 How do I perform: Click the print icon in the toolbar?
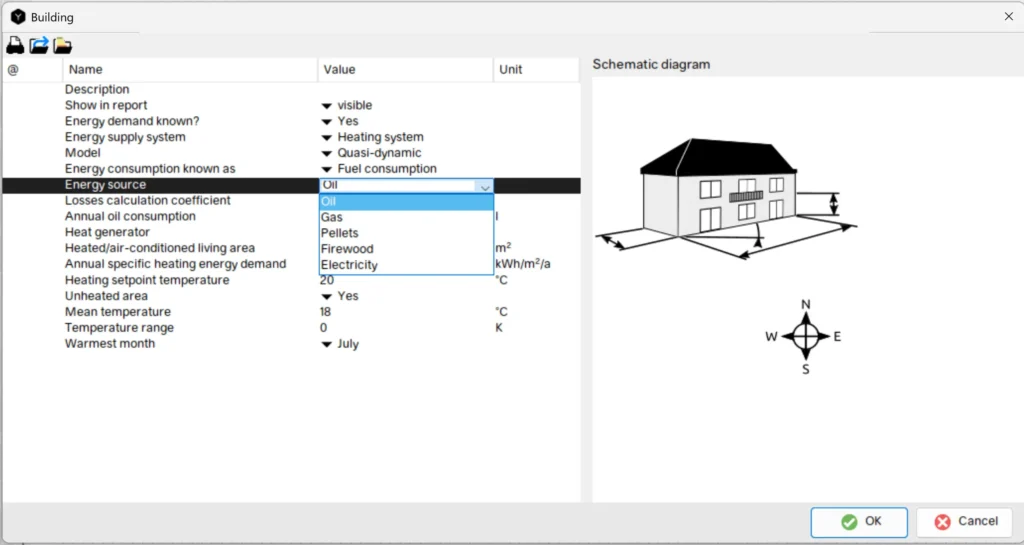pos(15,45)
